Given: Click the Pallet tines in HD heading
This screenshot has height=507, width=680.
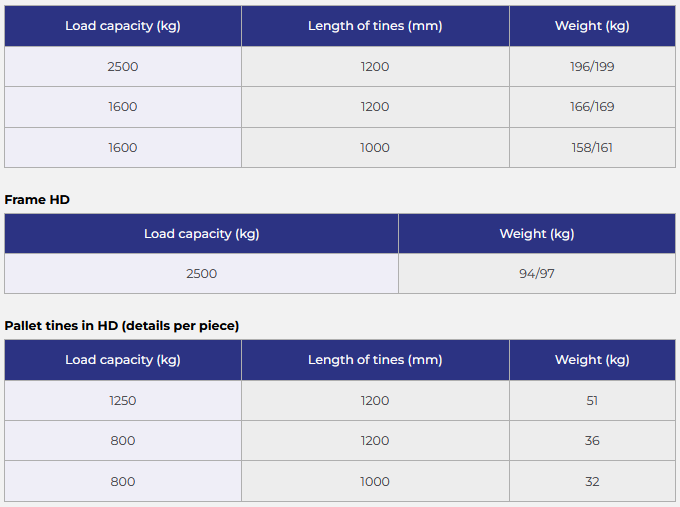Looking at the screenshot, I should pos(122,325).
